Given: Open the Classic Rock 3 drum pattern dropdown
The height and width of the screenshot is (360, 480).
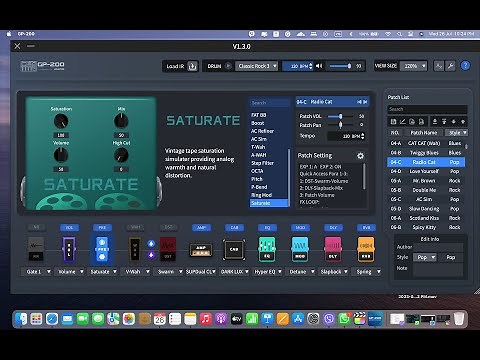Looking at the screenshot, I should (x=256, y=66).
